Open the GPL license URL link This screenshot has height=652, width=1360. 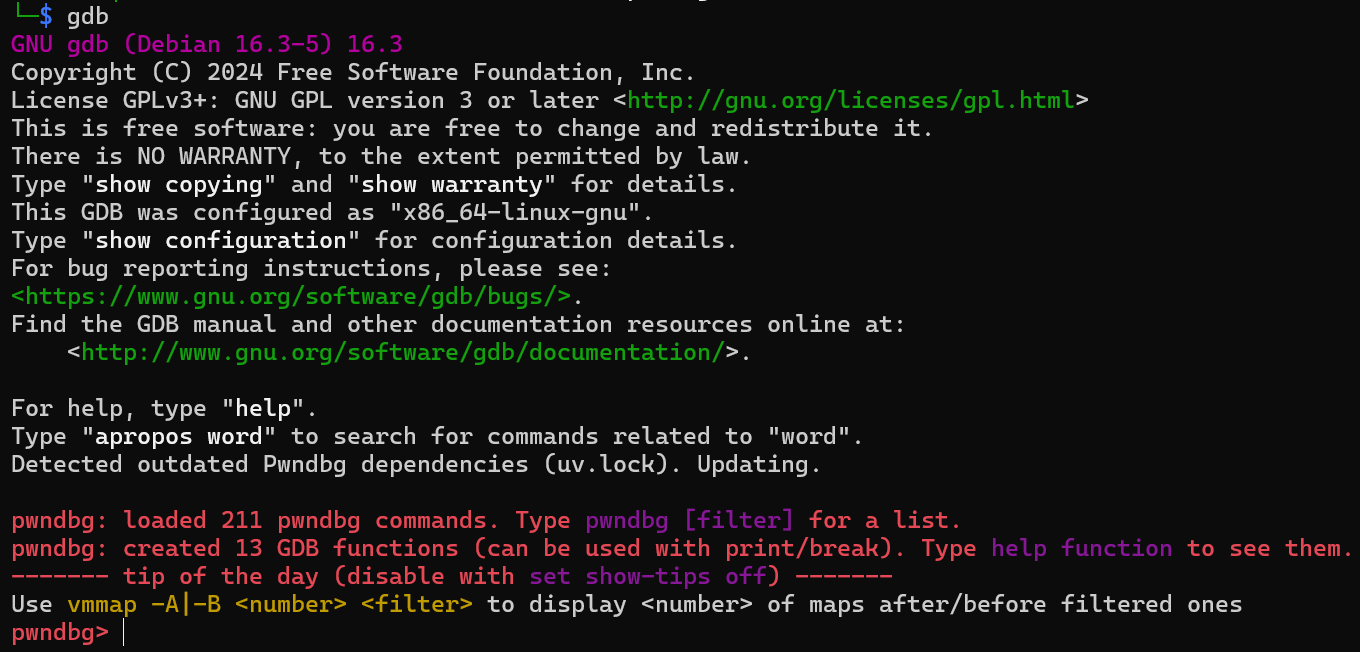(x=850, y=100)
